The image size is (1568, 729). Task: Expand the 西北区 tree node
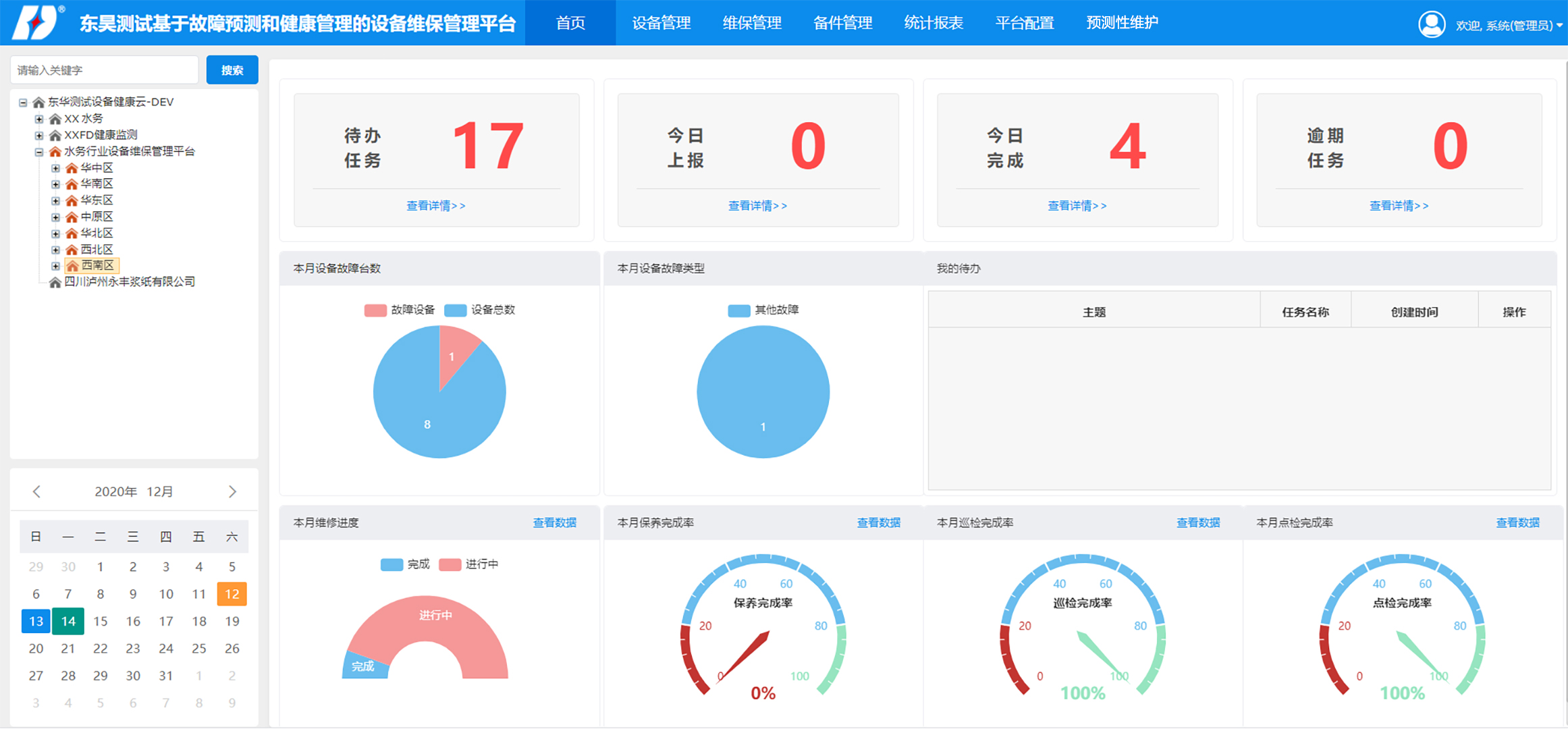point(56,250)
